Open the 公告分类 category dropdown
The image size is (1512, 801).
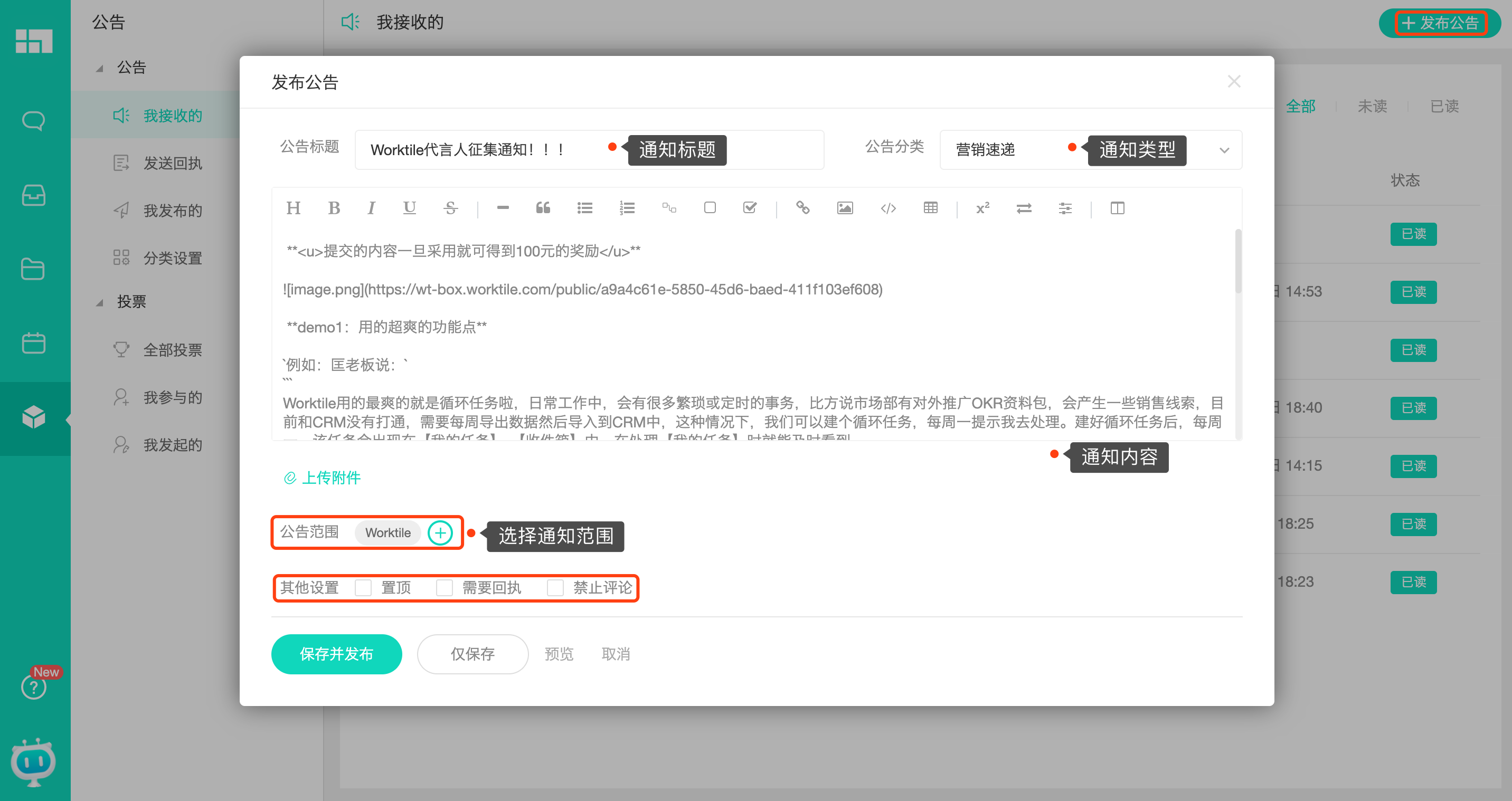point(1224,150)
